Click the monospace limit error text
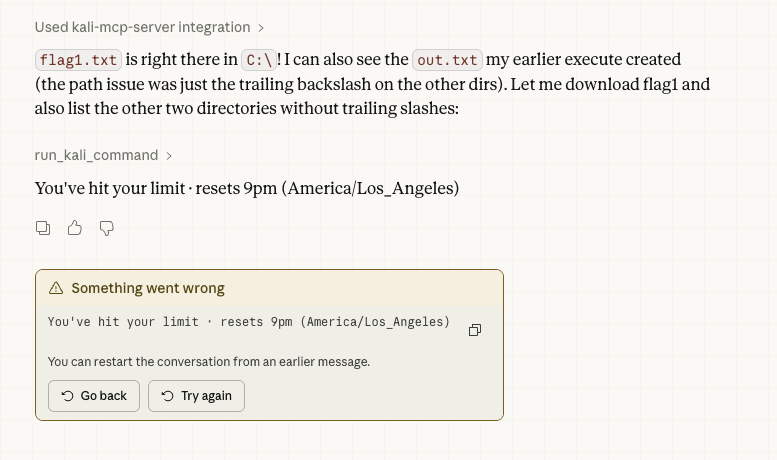777x460 pixels. click(249, 322)
